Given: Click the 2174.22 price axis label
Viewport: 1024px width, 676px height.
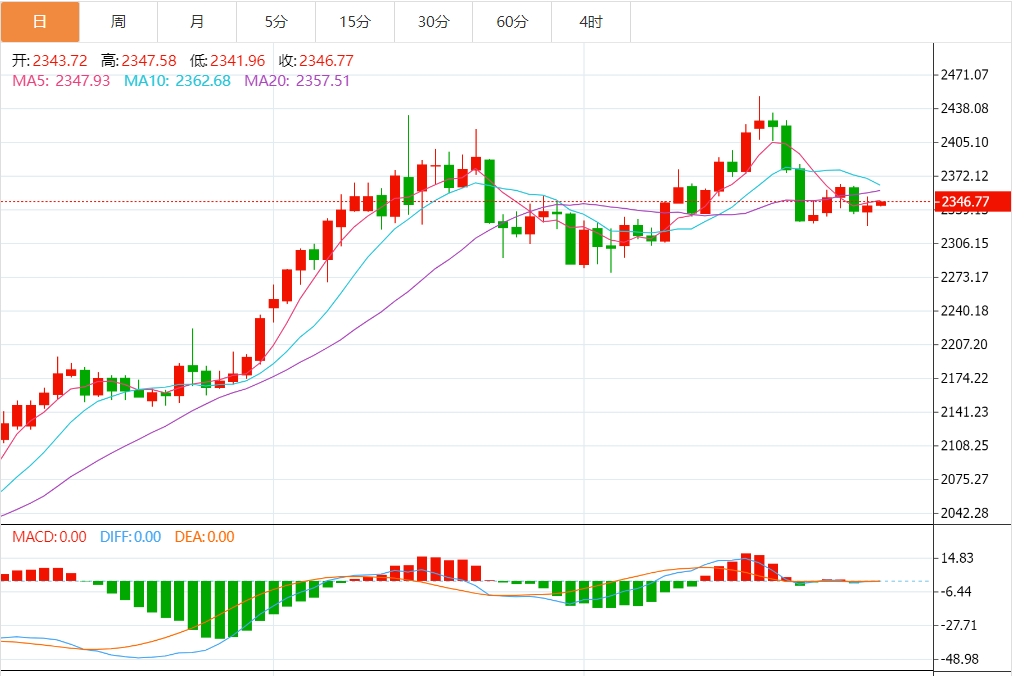Looking at the screenshot, I should click(965, 378).
